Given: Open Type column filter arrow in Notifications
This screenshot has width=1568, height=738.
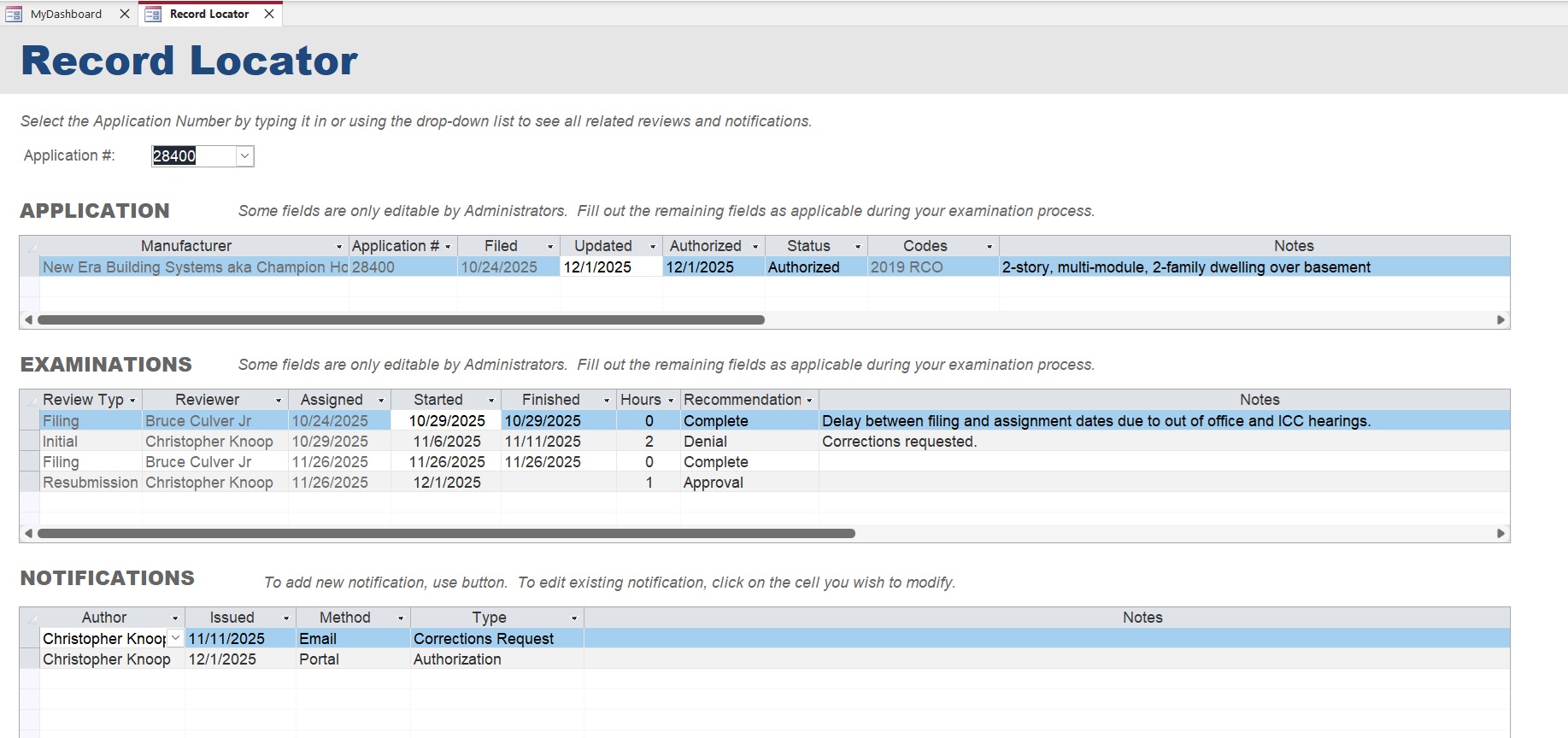Looking at the screenshot, I should coord(574,618).
